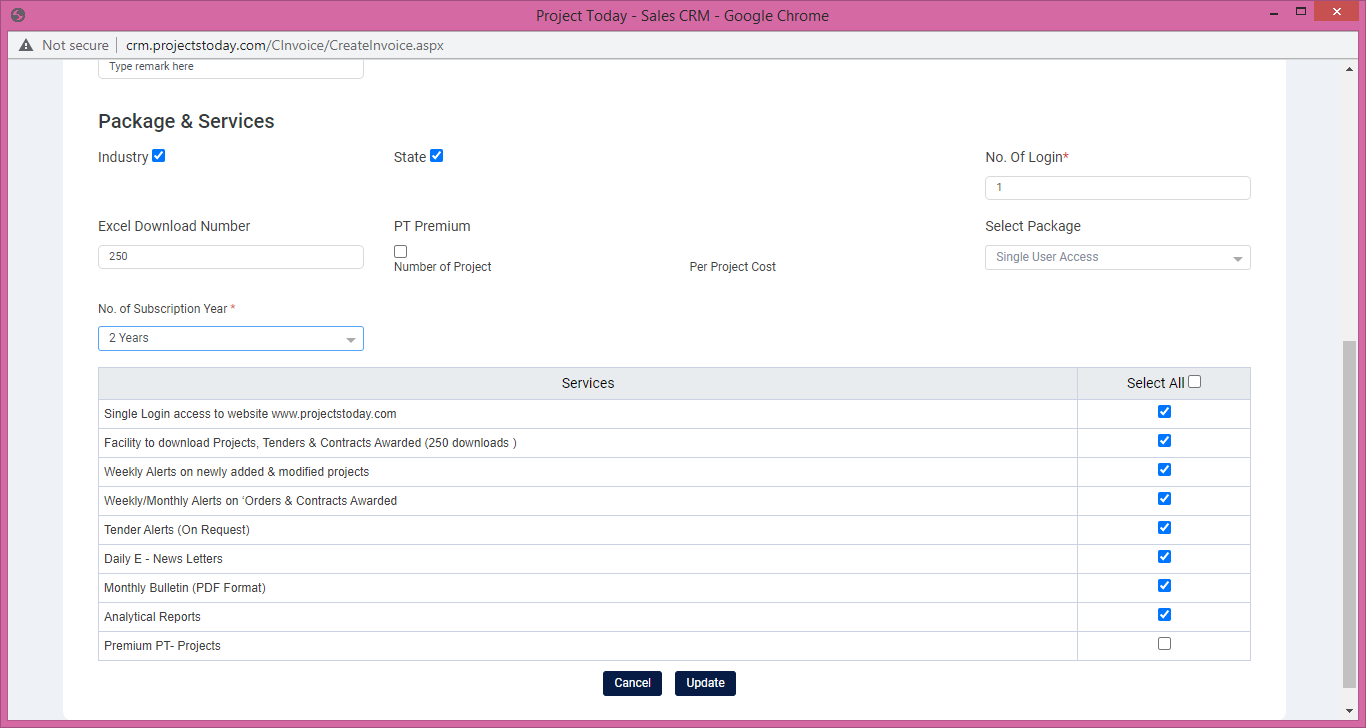Toggle the State checkbox

click(x=436, y=156)
